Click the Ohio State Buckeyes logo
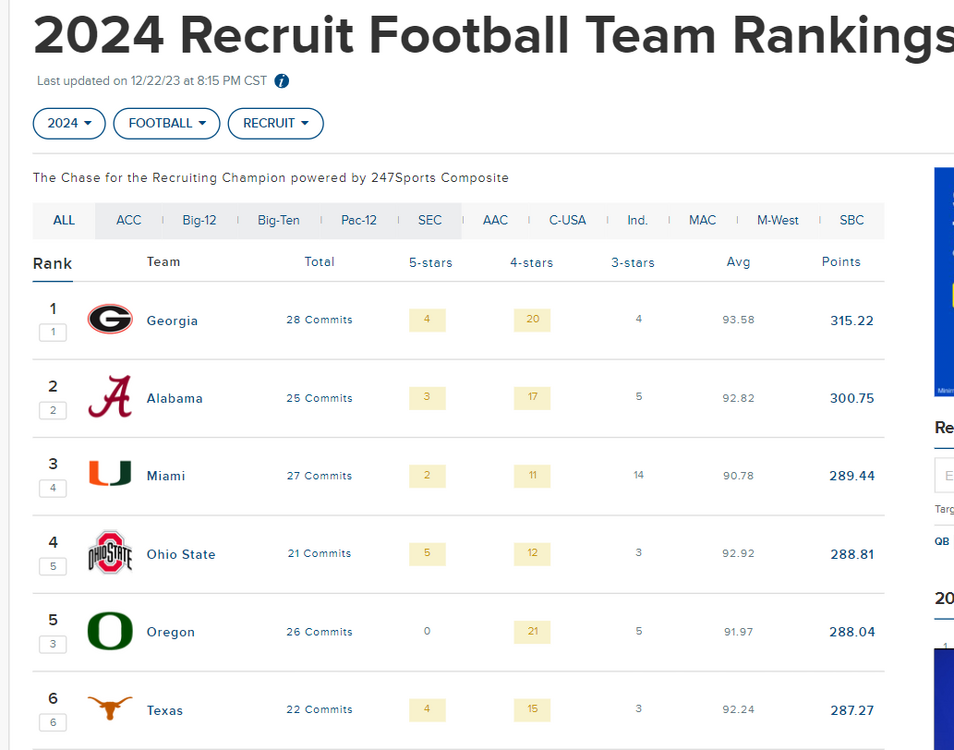The width and height of the screenshot is (954, 750). point(110,552)
